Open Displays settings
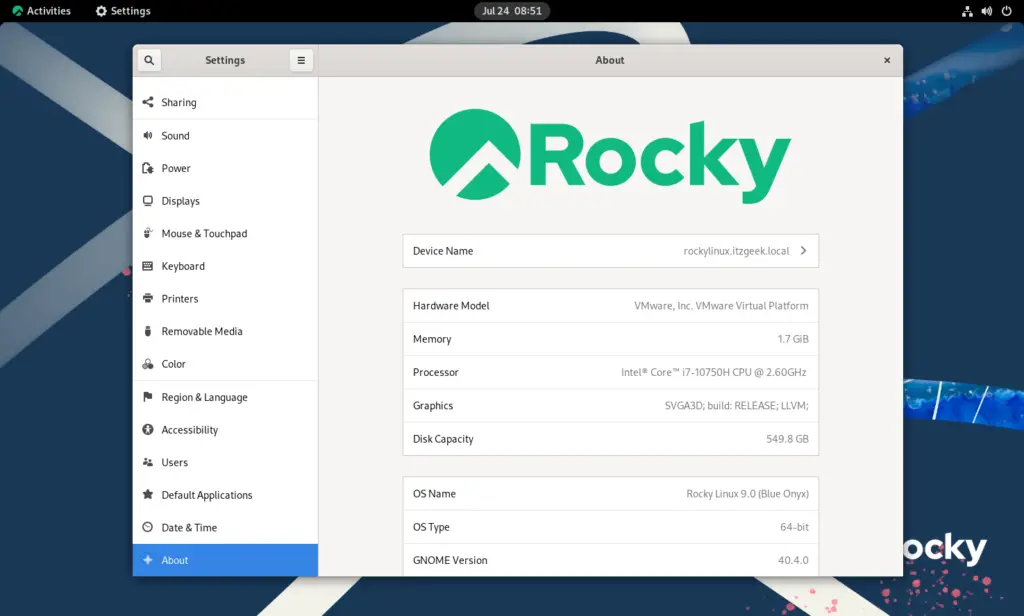The width and height of the screenshot is (1024, 616). pyautogui.click(x=183, y=201)
